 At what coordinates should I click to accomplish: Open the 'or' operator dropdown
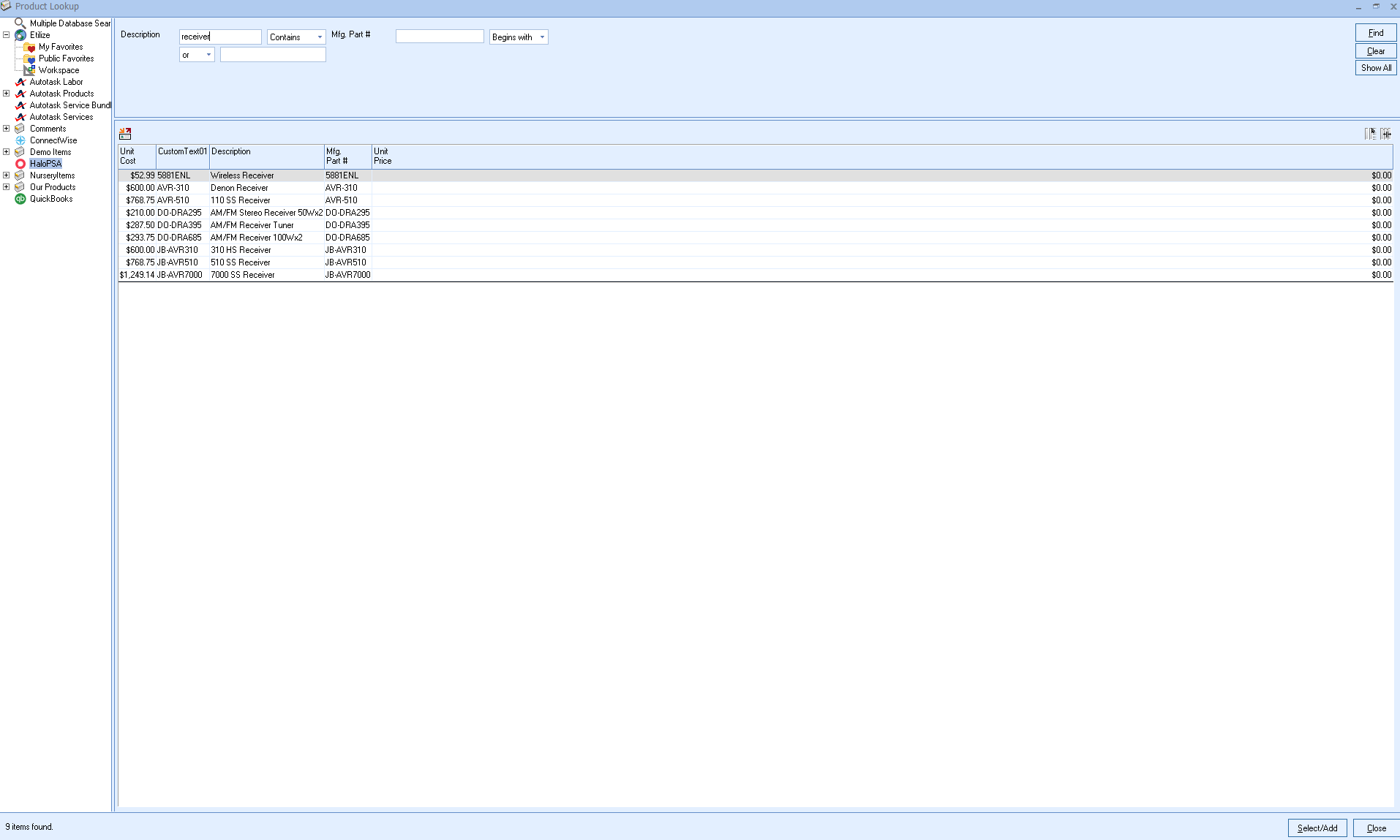pyautogui.click(x=197, y=55)
